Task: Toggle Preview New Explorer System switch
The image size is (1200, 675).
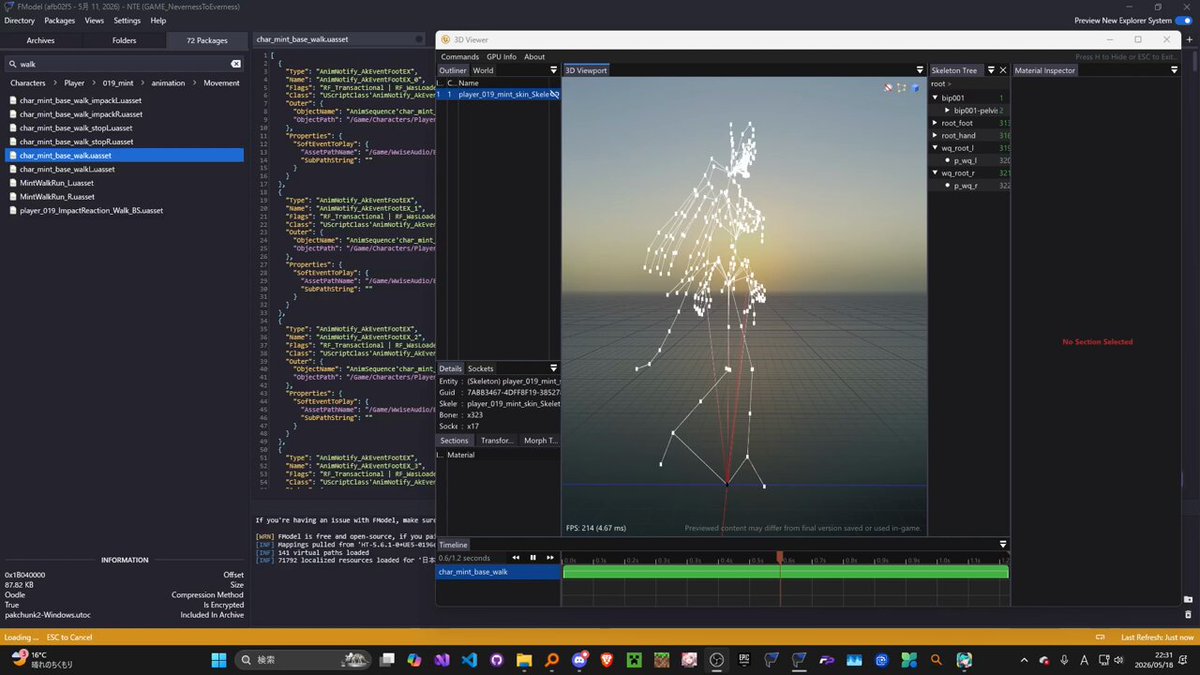Action: point(1182,20)
